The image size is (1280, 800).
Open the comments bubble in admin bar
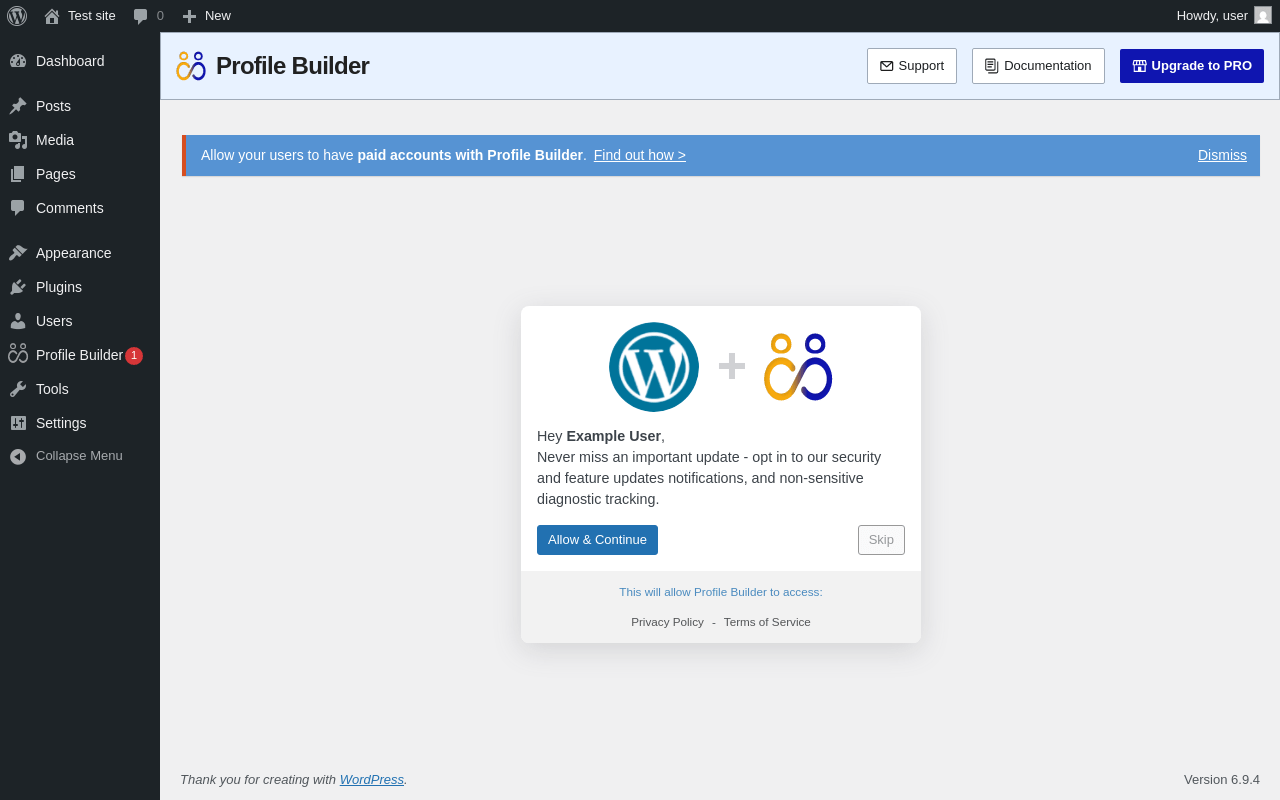pos(140,16)
